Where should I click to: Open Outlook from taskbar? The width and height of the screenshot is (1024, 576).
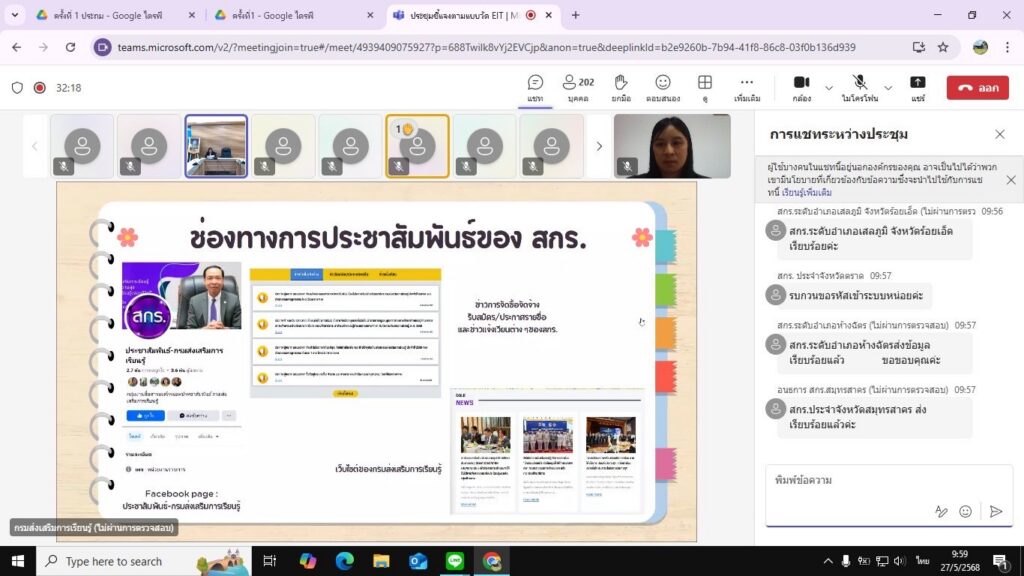tap(418, 561)
